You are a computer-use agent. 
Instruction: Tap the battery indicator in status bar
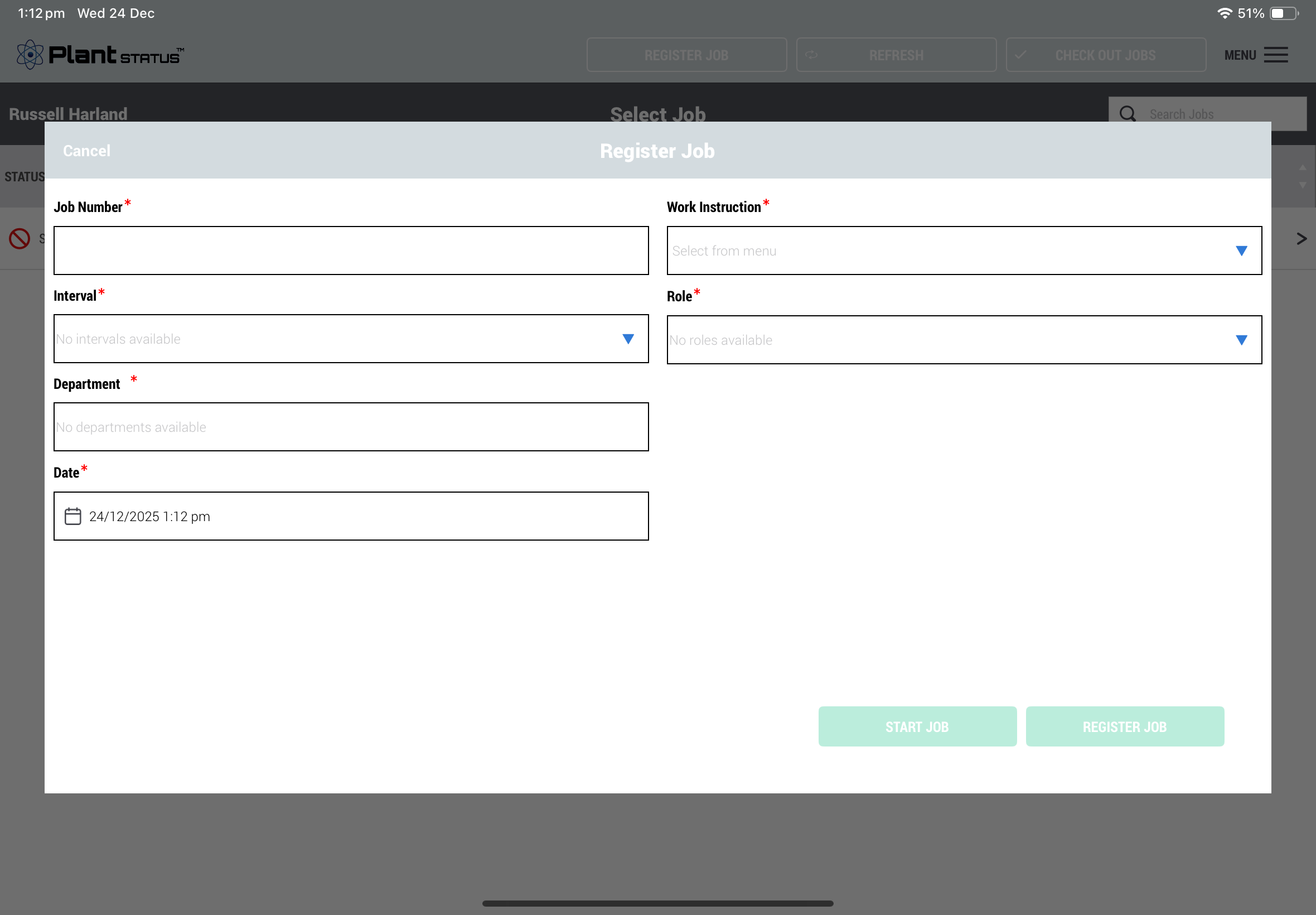point(1283,13)
